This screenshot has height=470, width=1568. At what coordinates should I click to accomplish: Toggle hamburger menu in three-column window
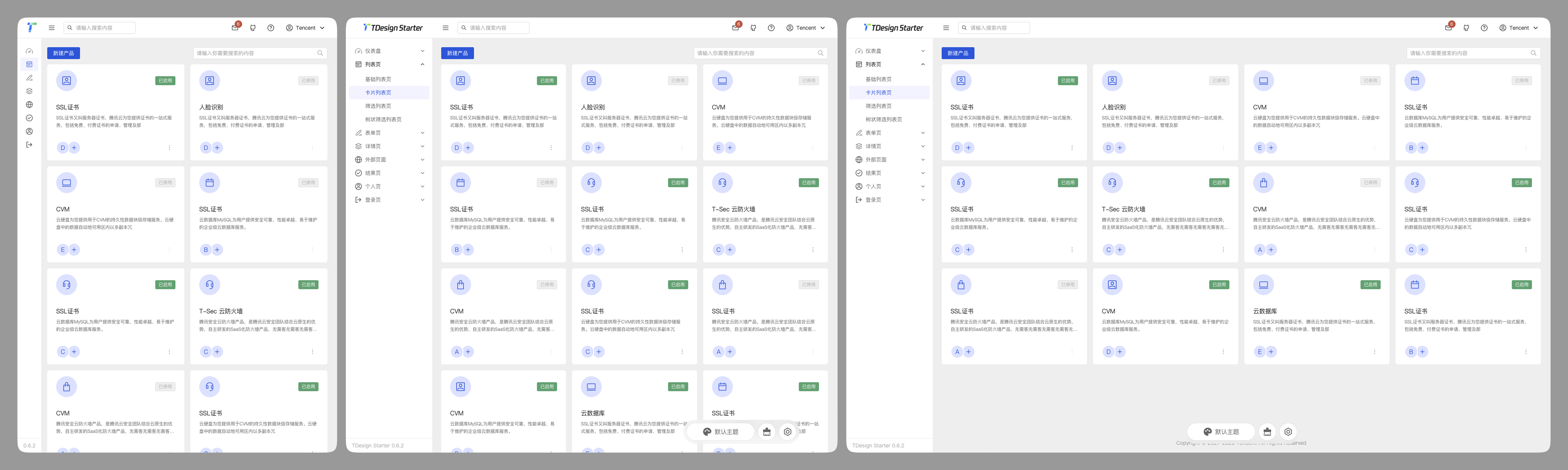click(446, 28)
